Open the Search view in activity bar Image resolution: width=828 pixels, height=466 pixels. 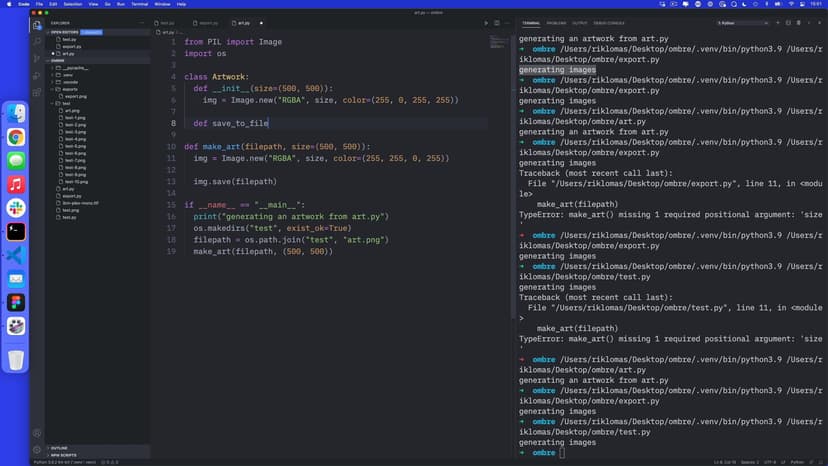click(37, 41)
